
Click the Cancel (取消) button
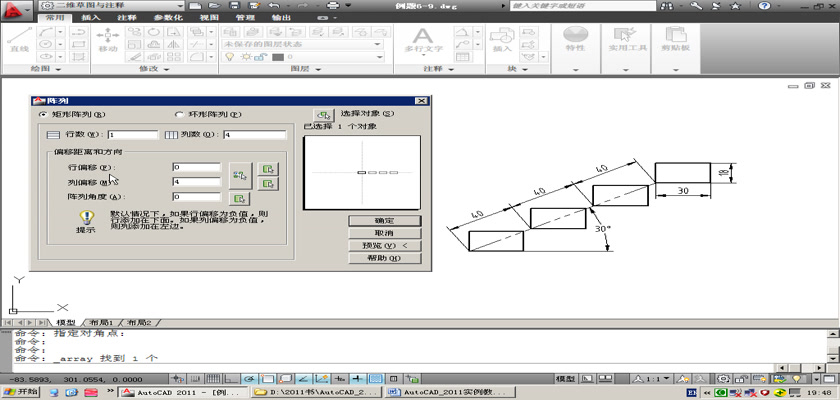point(385,233)
